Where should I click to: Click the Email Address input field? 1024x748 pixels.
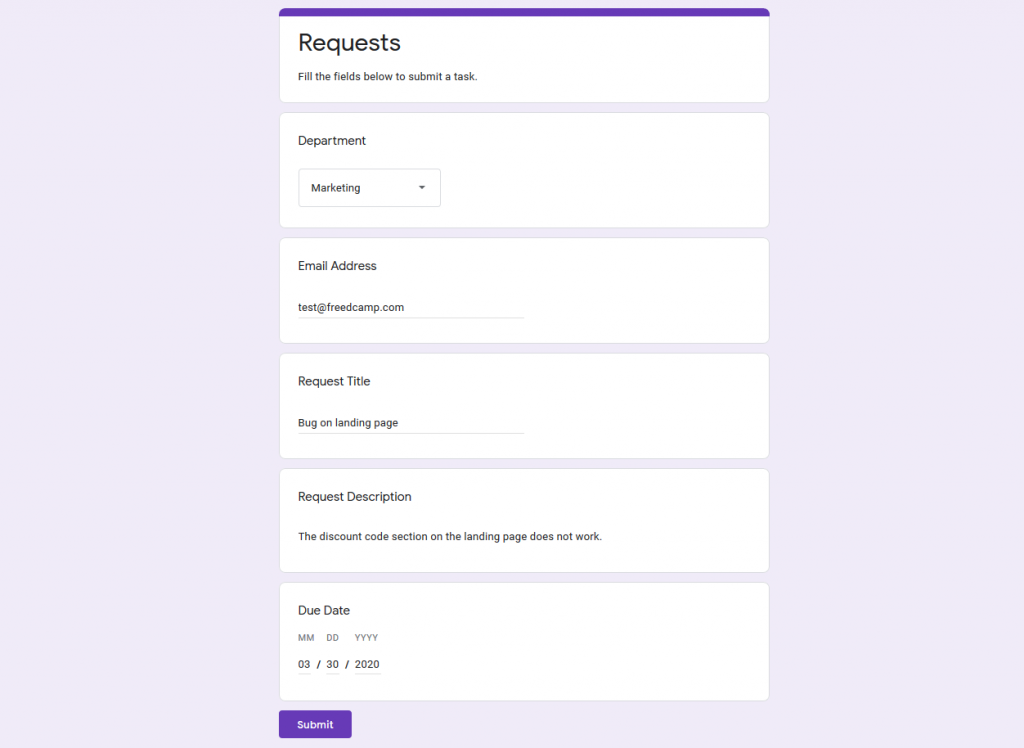pyautogui.click(x=410, y=308)
